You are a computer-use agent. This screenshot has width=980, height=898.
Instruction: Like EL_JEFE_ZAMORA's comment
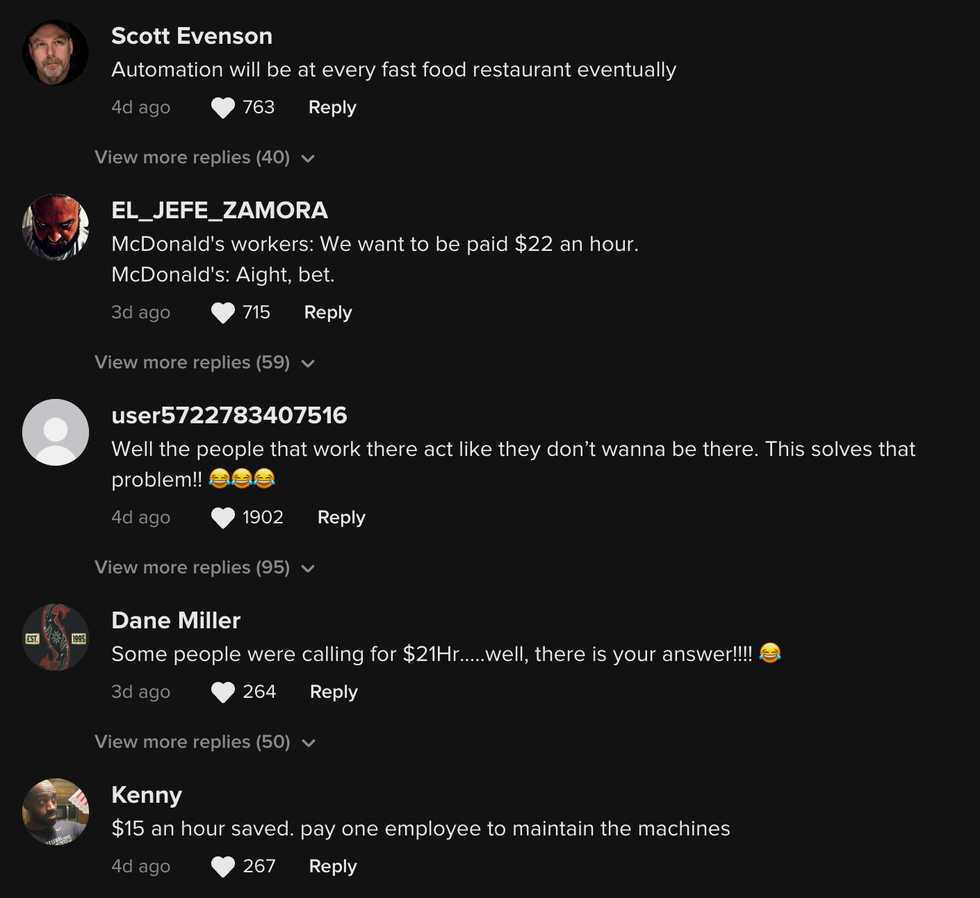pyautogui.click(x=223, y=312)
